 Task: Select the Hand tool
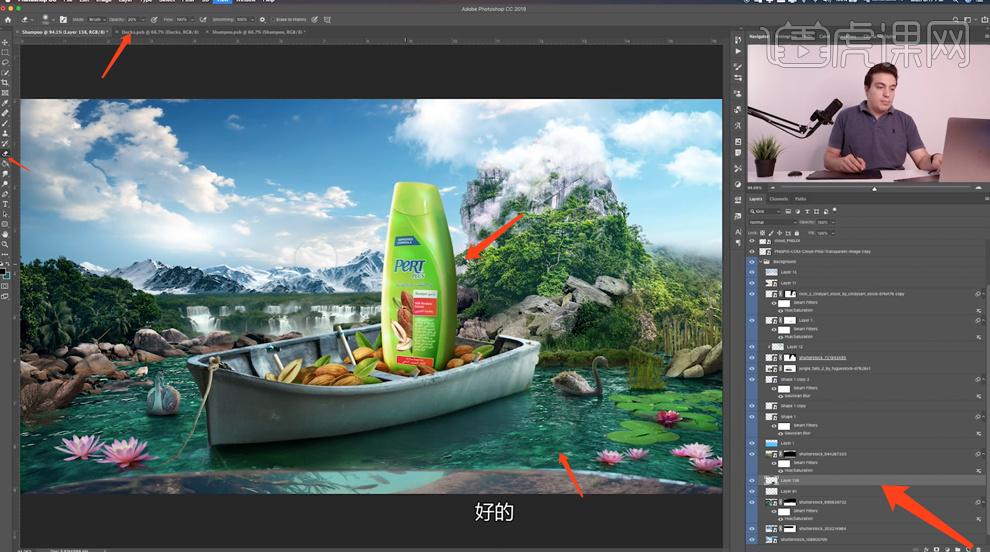5,234
